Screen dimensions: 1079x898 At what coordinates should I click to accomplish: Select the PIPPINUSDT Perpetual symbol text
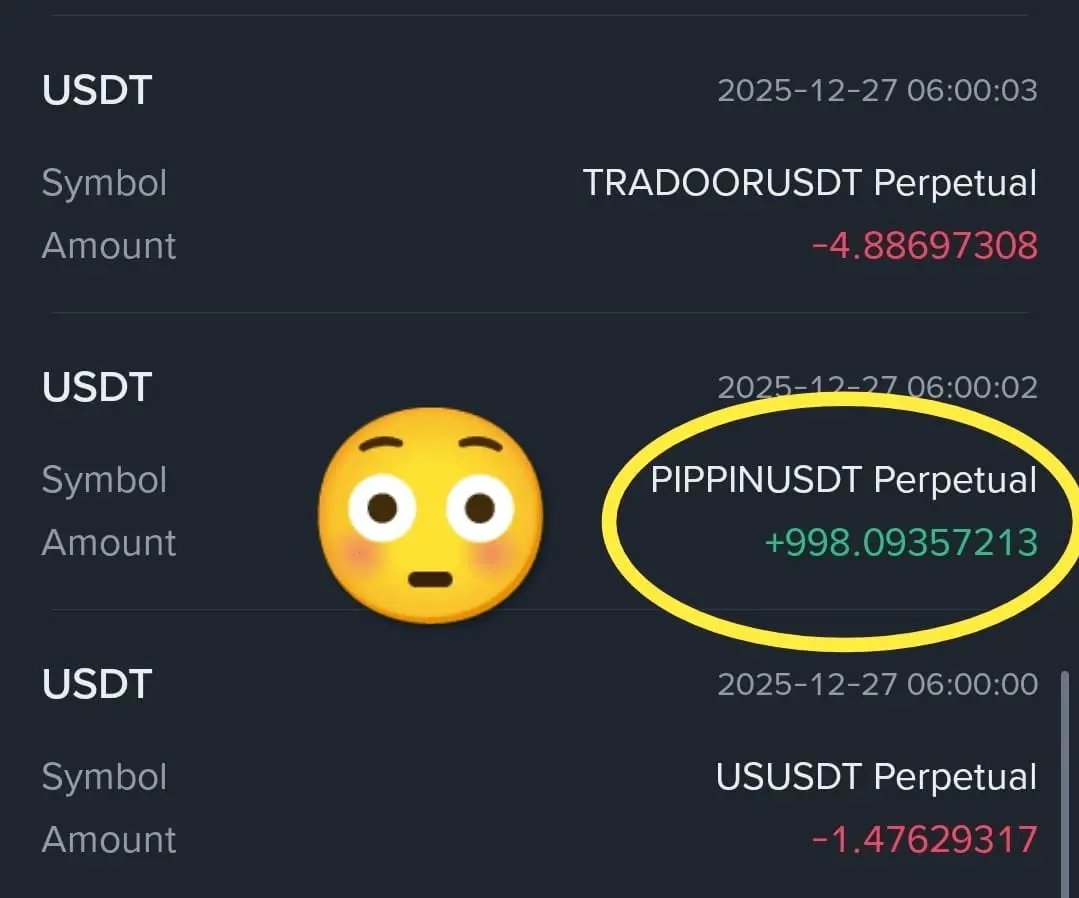click(844, 480)
